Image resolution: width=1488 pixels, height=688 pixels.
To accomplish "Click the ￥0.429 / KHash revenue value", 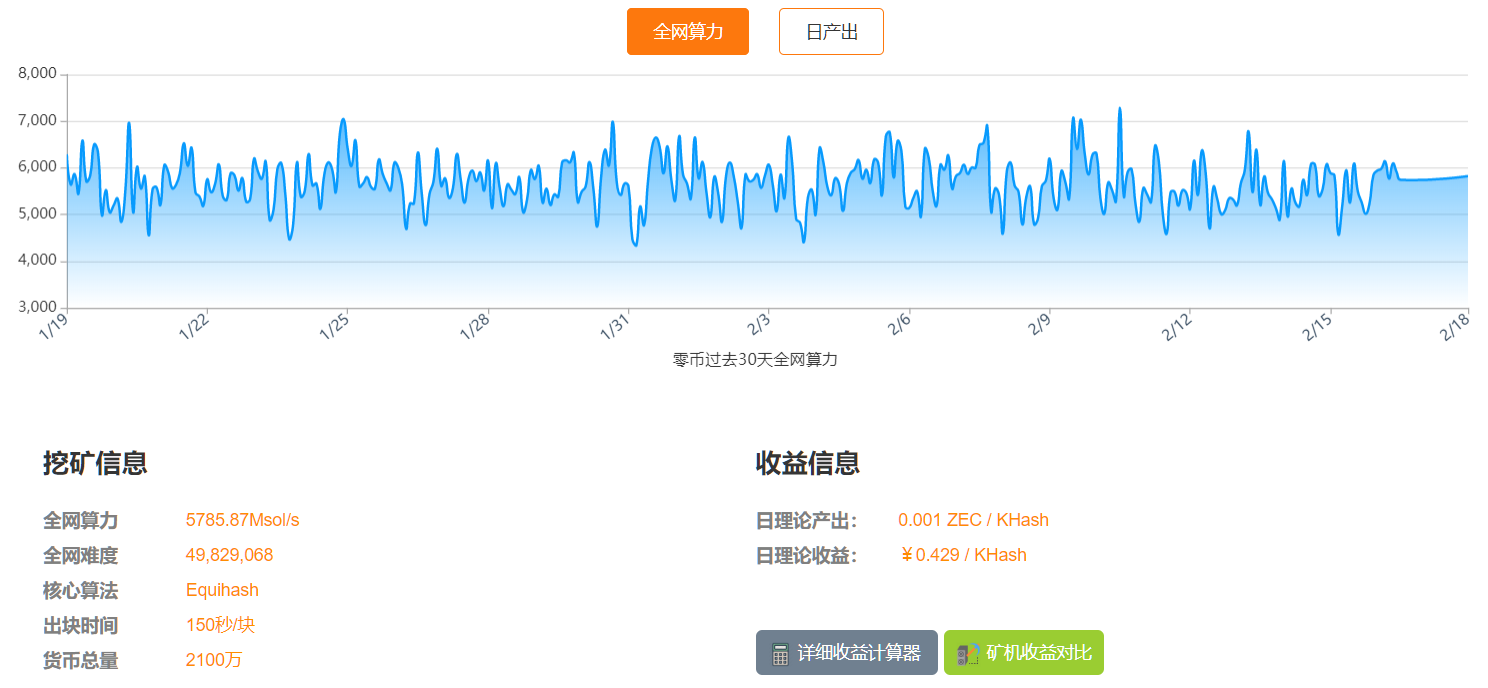I will pyautogui.click(x=963, y=555).
